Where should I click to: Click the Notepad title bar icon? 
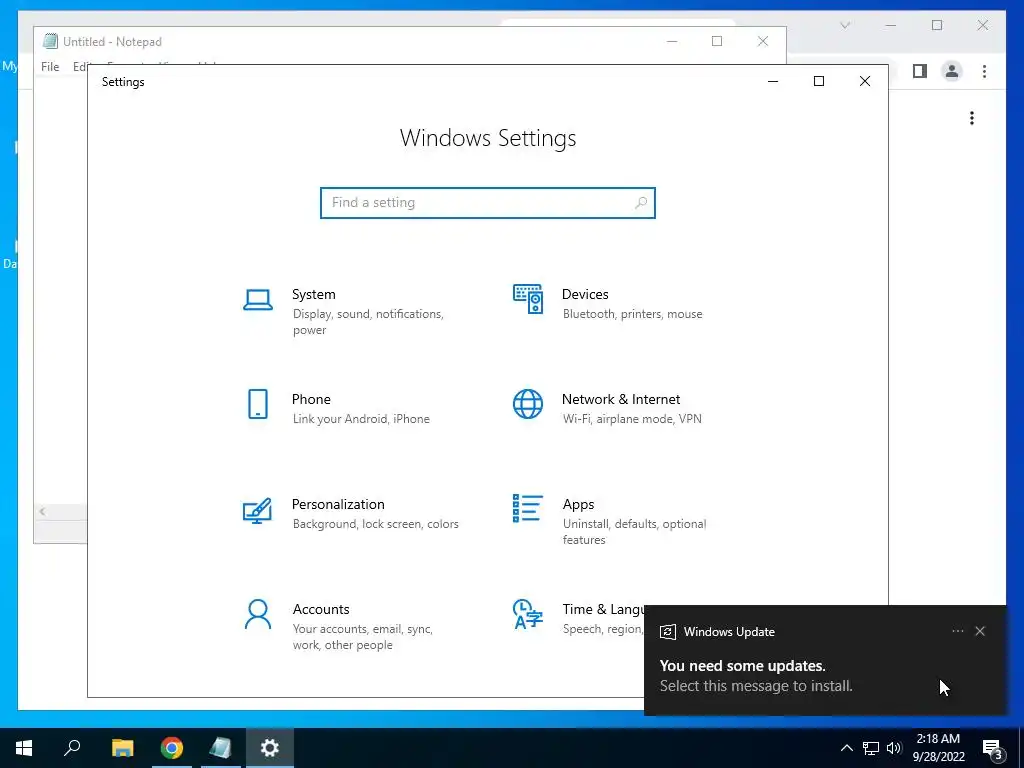[50, 41]
